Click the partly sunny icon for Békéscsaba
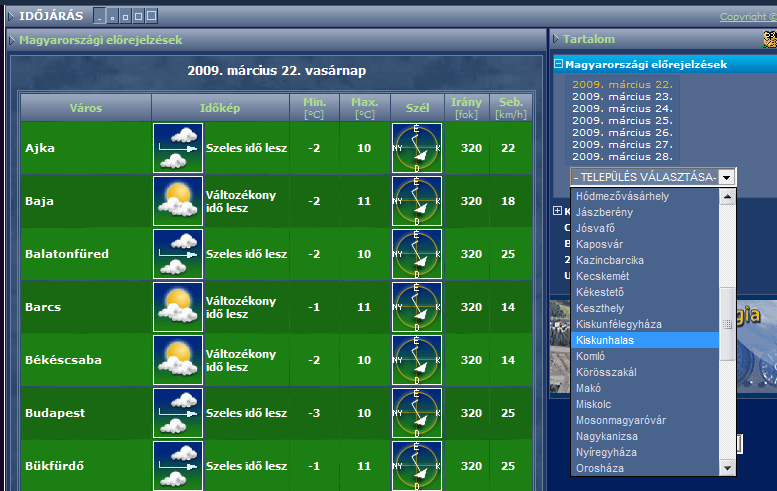This screenshot has width=777, height=491. pyautogui.click(x=178, y=360)
